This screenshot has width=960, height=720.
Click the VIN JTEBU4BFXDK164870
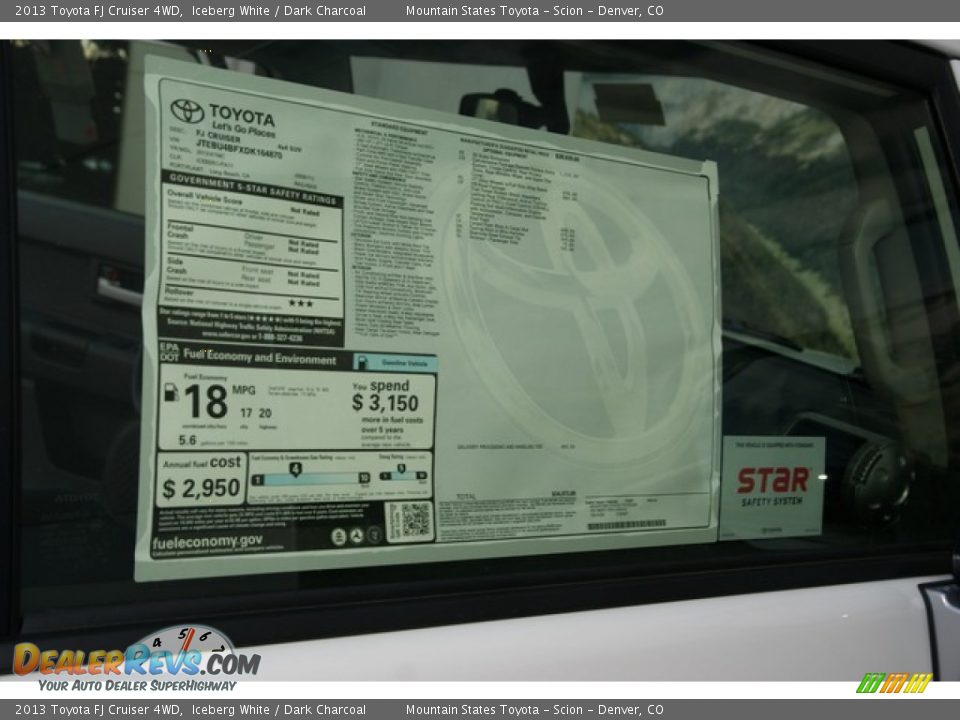point(239,149)
